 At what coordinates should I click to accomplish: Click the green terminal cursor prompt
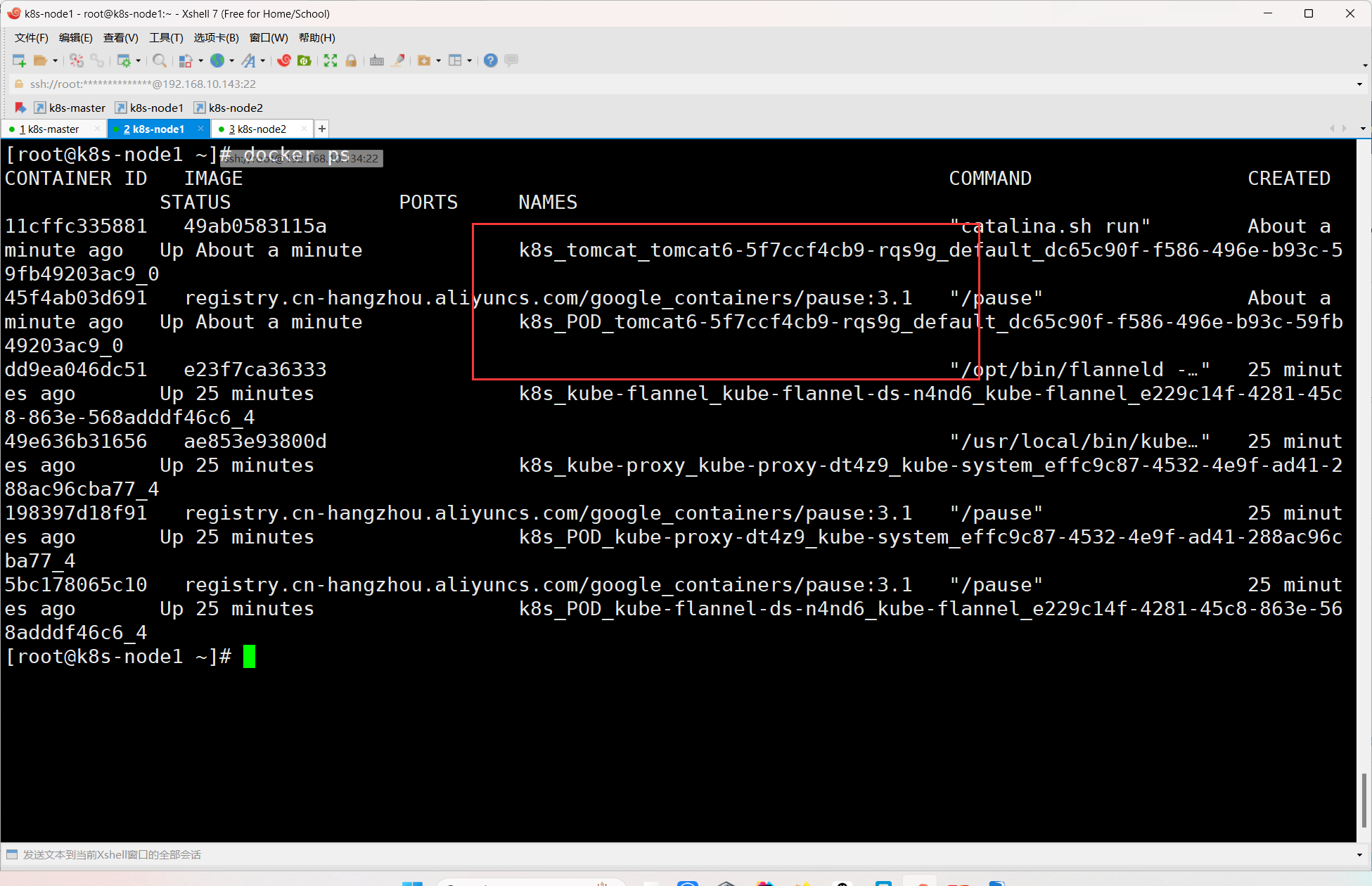[x=249, y=657]
